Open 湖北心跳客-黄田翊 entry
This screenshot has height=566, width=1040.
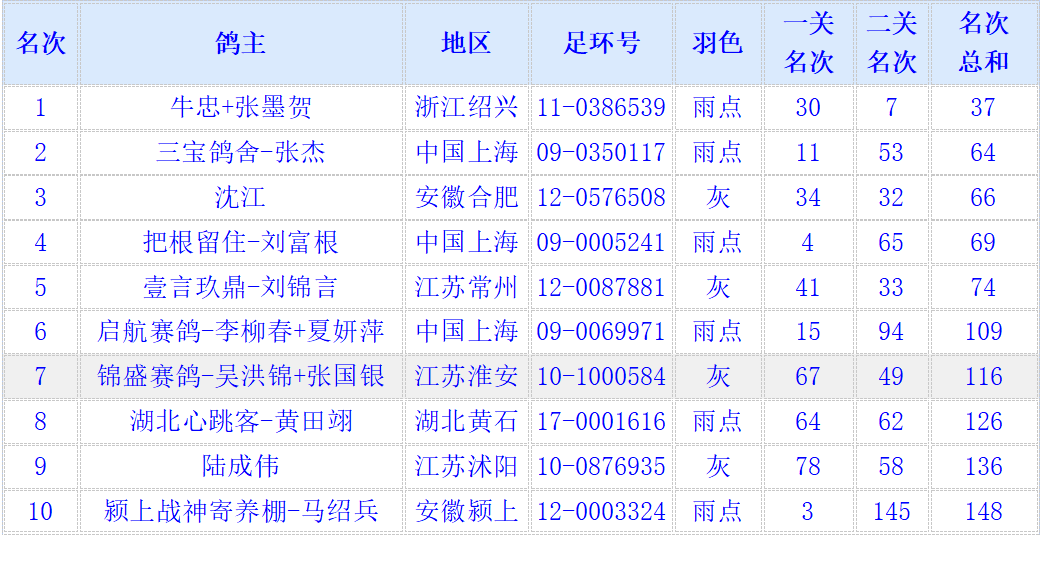(241, 422)
